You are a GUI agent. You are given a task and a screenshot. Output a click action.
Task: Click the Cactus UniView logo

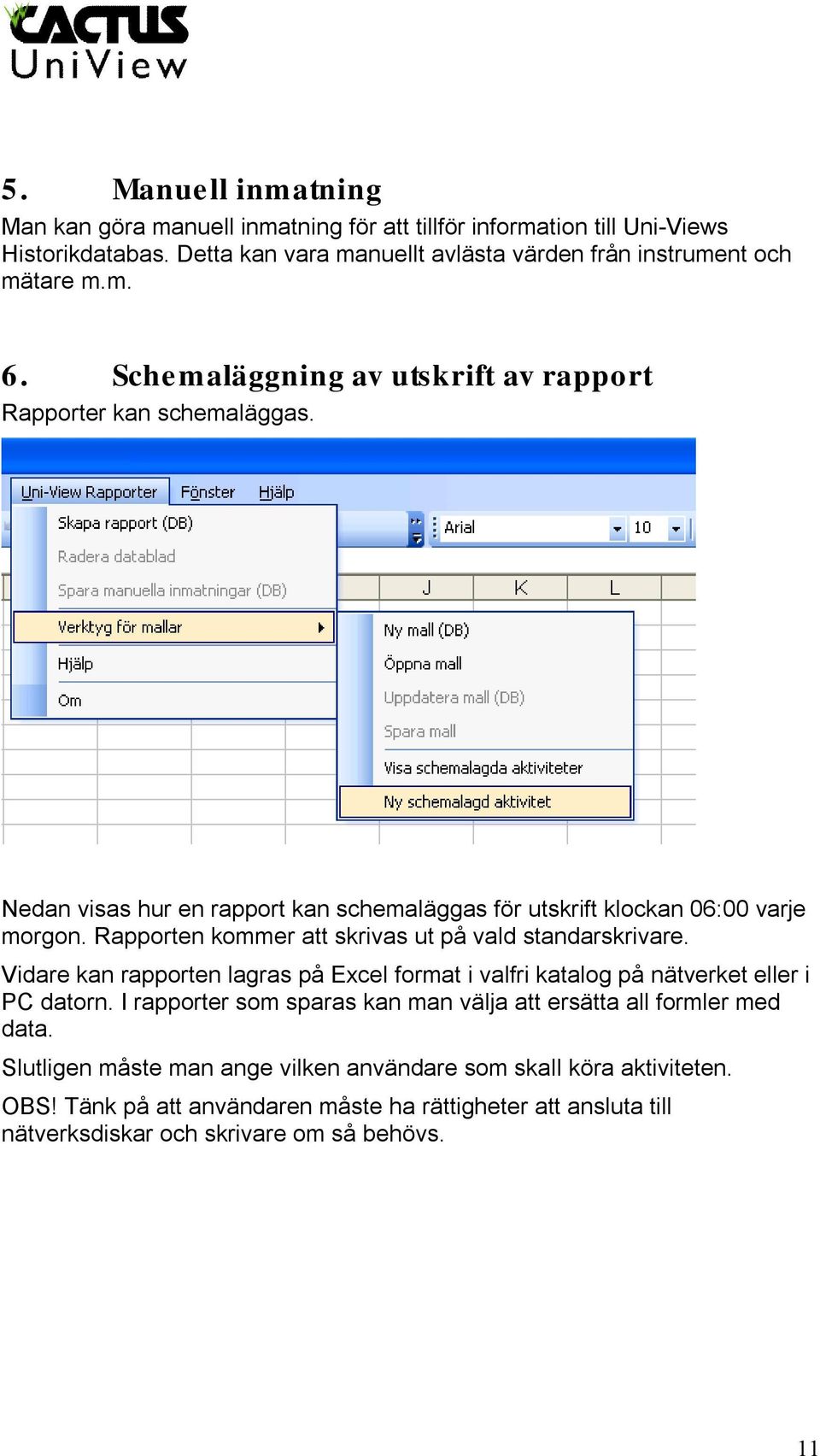(x=97, y=42)
